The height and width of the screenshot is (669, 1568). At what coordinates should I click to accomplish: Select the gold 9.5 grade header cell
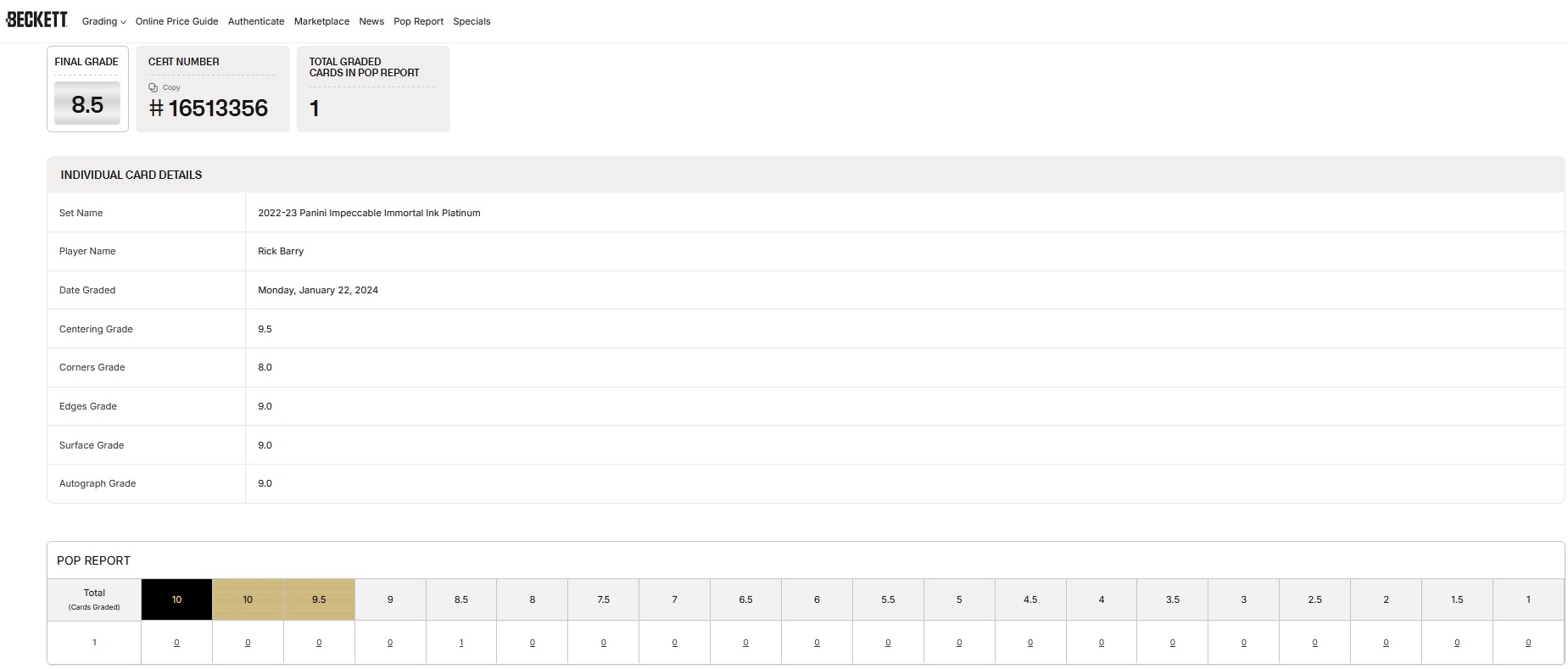click(x=319, y=599)
